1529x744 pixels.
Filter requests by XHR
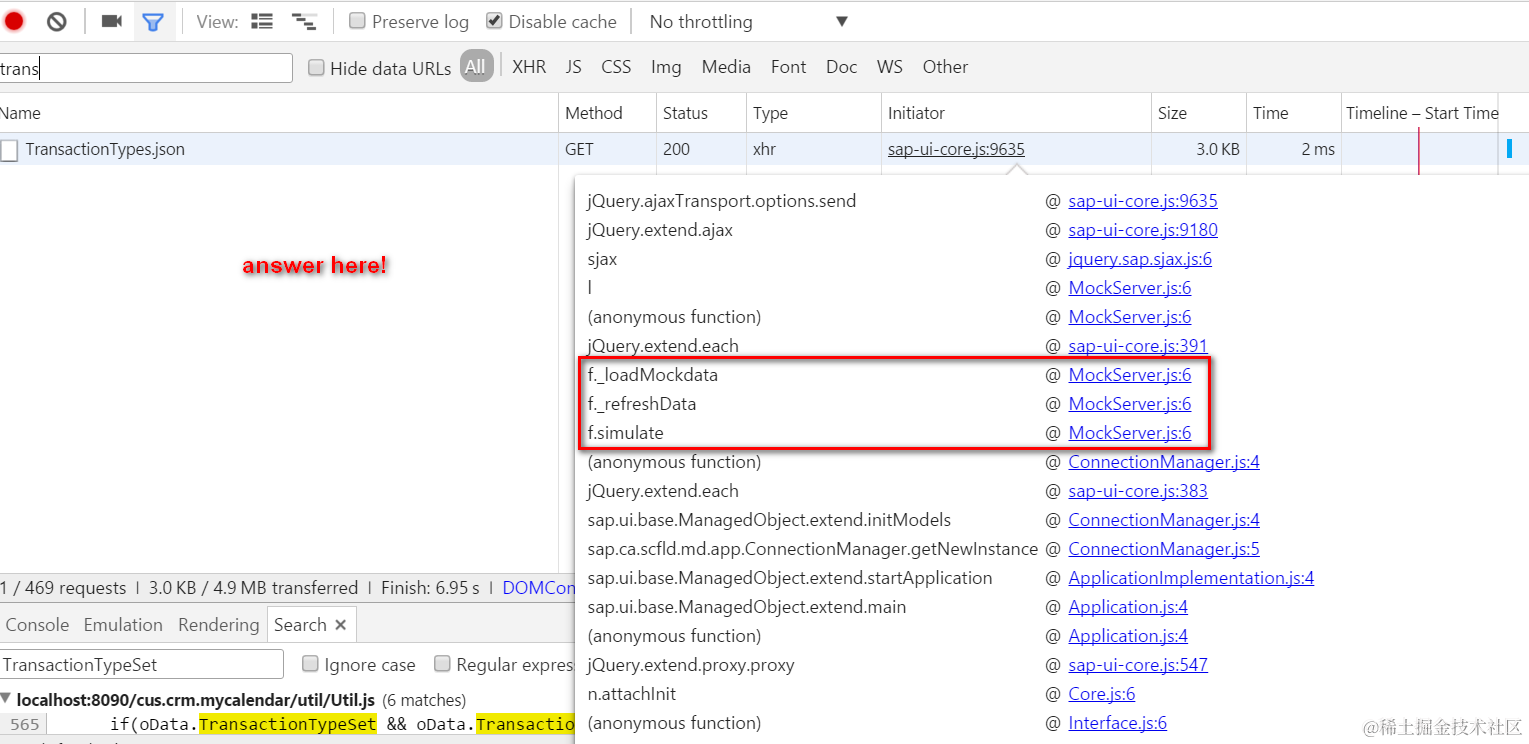tap(529, 67)
